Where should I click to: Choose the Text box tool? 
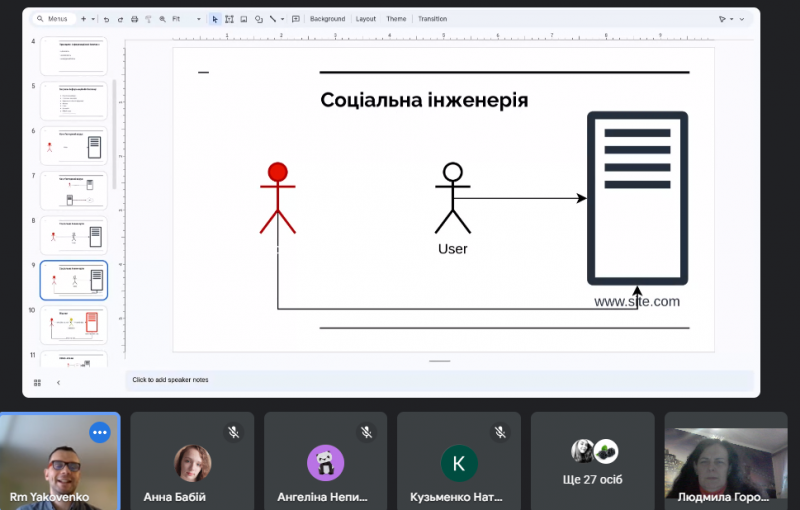230,19
